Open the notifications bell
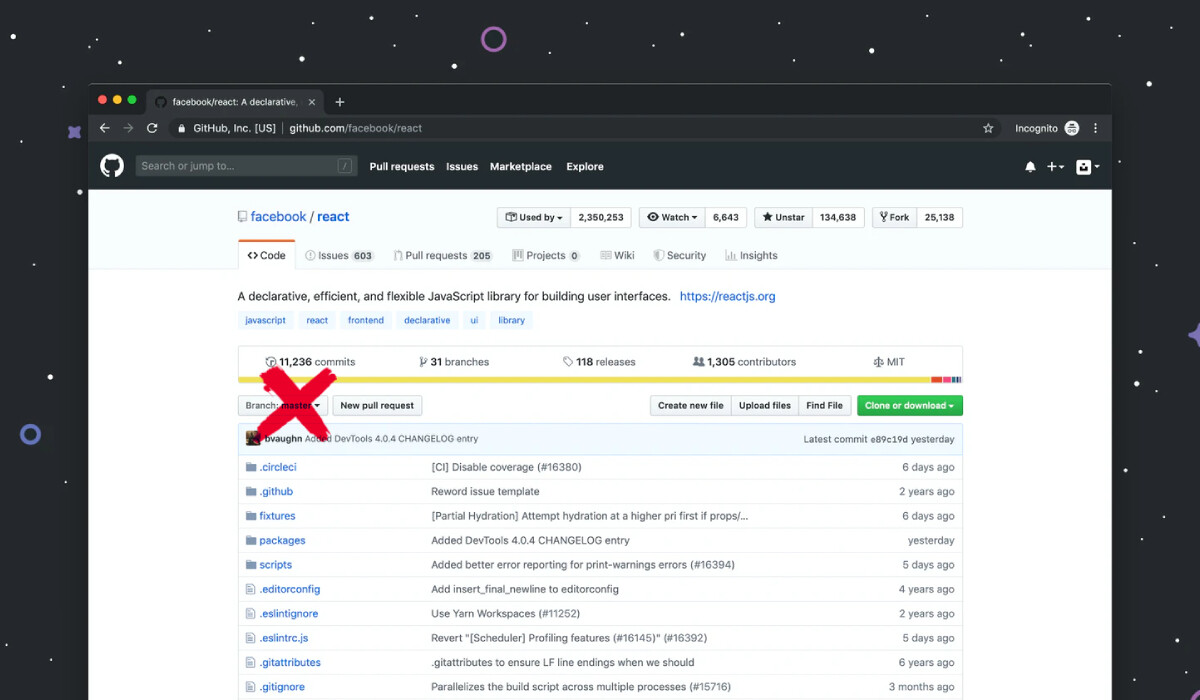1200x700 pixels. (x=1030, y=166)
